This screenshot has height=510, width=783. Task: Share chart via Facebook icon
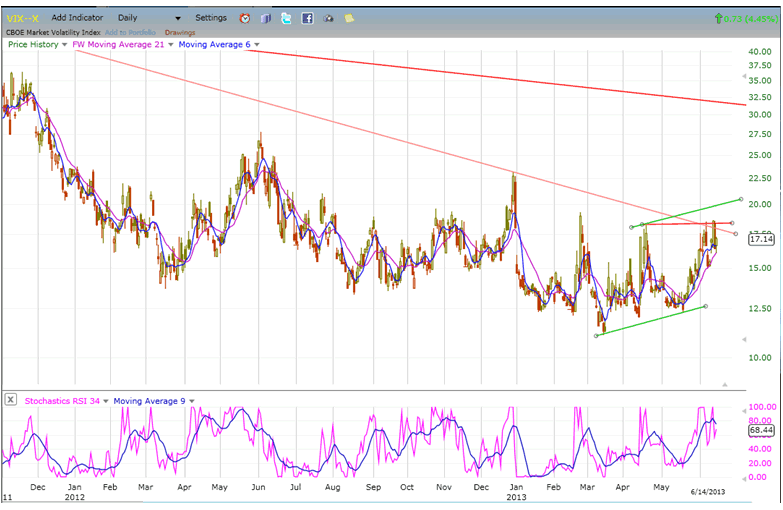[x=307, y=18]
